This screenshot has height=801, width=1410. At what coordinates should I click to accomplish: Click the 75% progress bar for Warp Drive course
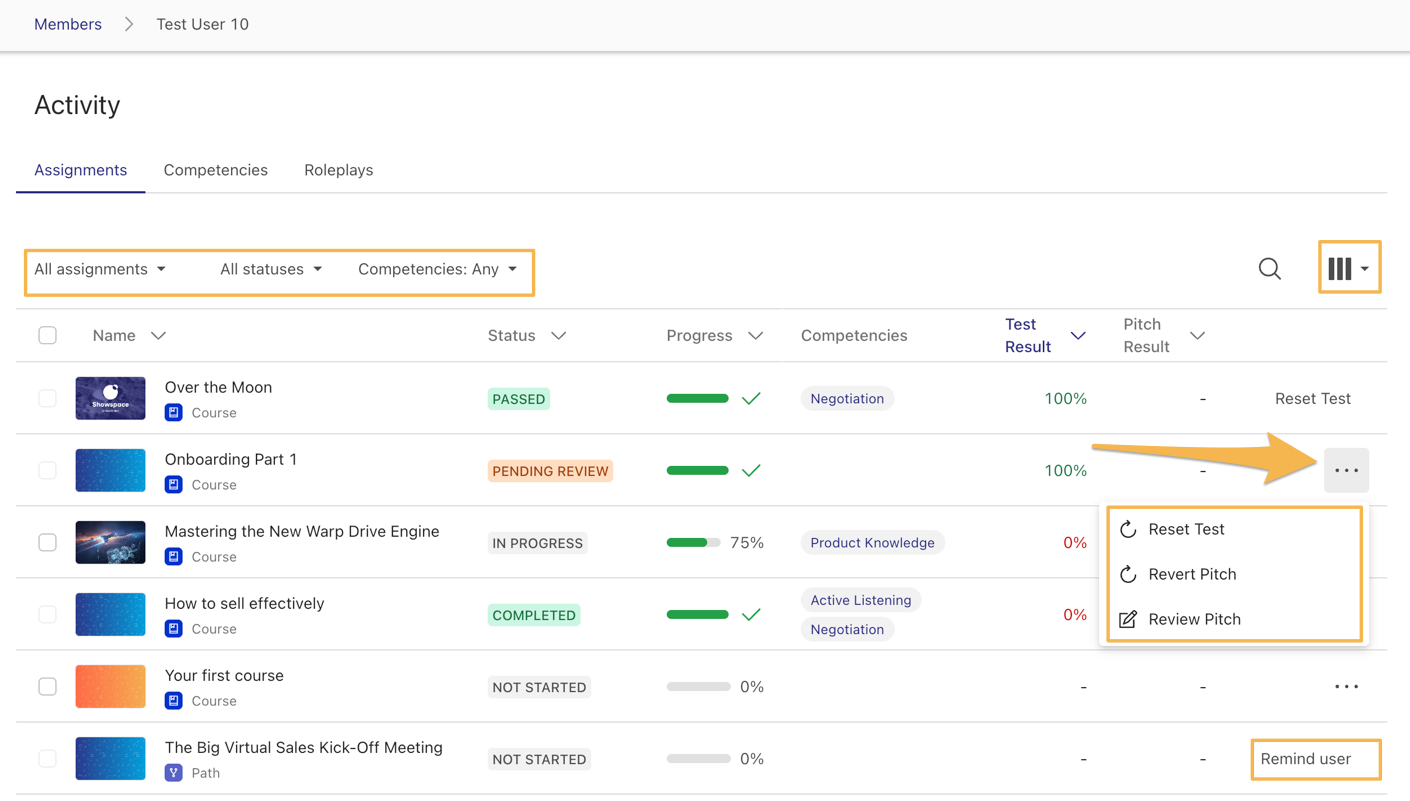pos(693,543)
